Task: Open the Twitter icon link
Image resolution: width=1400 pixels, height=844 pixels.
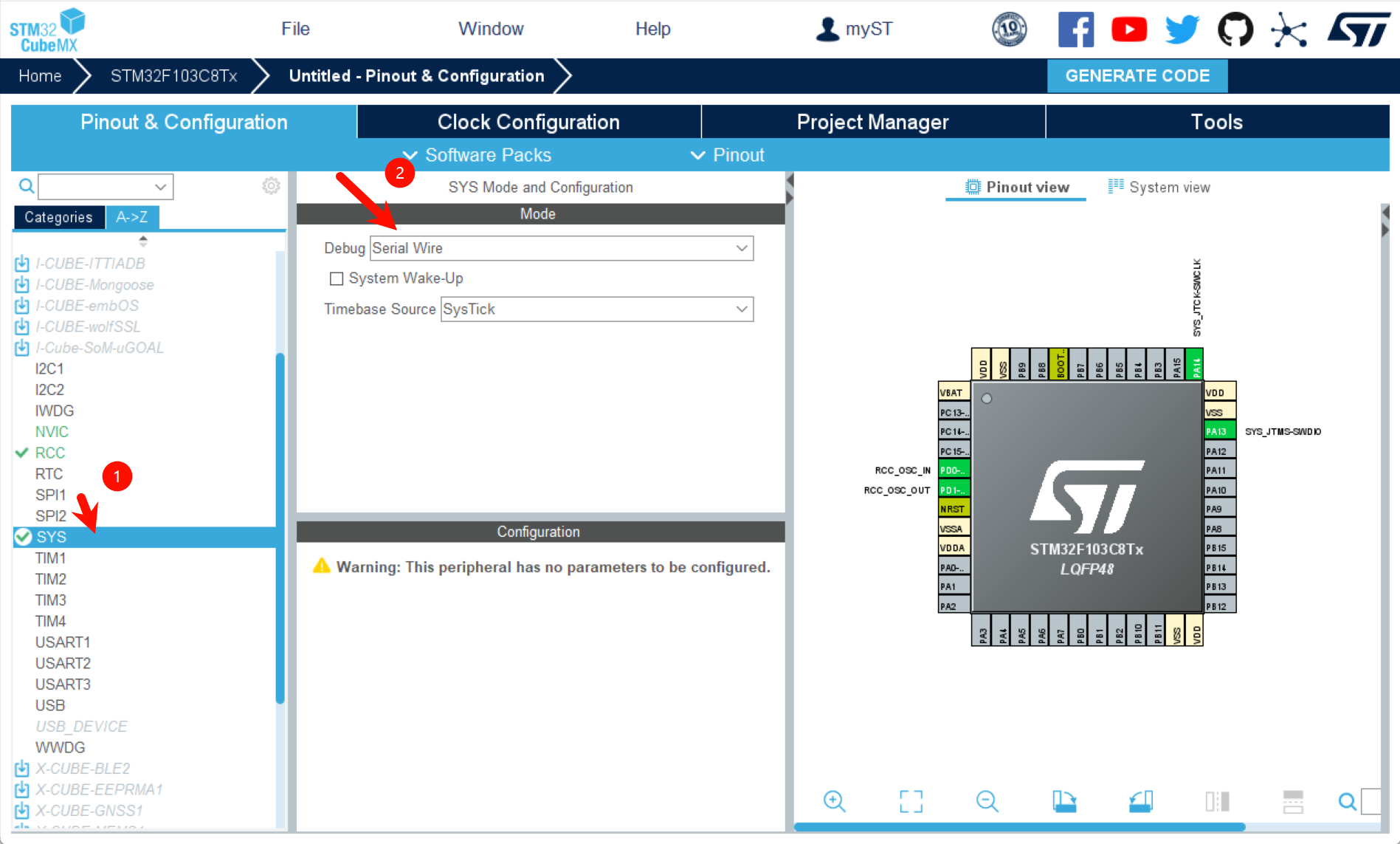Action: (x=1182, y=30)
